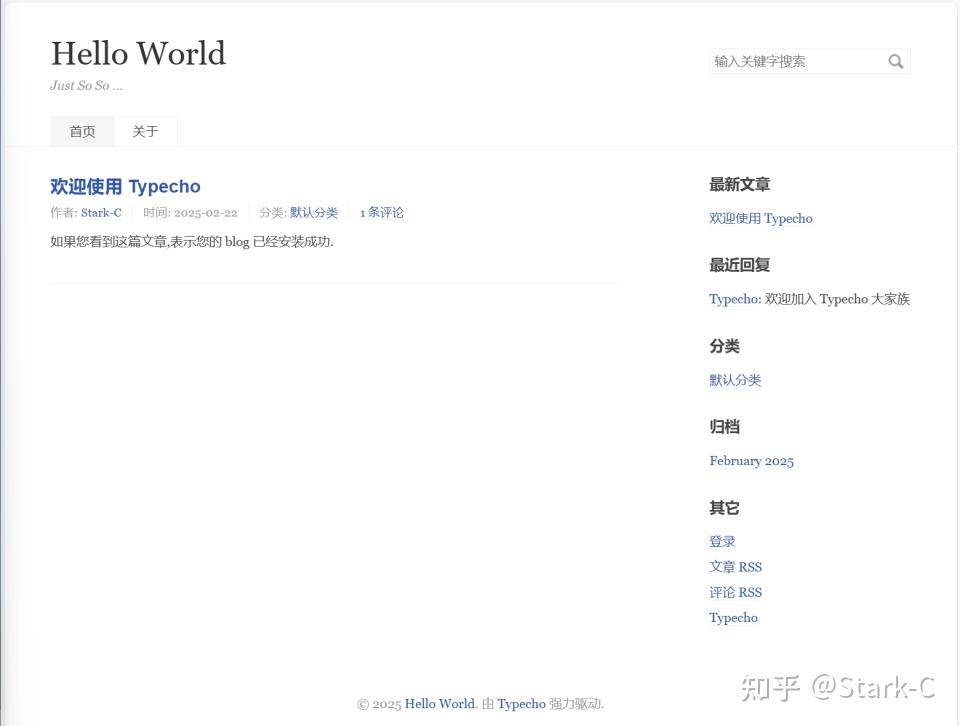Focus the keyword search input field
Viewport: 960px width, 726px height.
point(809,61)
